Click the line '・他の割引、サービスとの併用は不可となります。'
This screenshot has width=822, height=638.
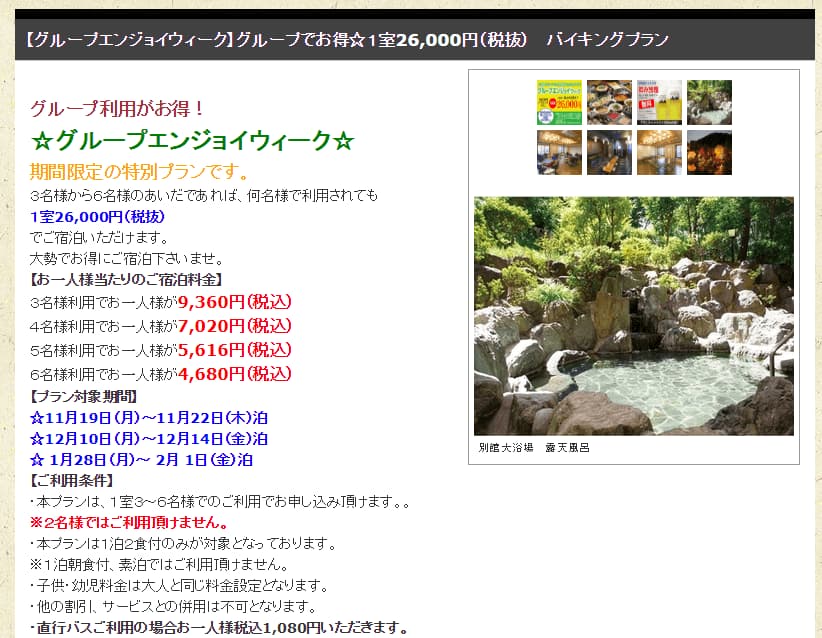tap(174, 607)
